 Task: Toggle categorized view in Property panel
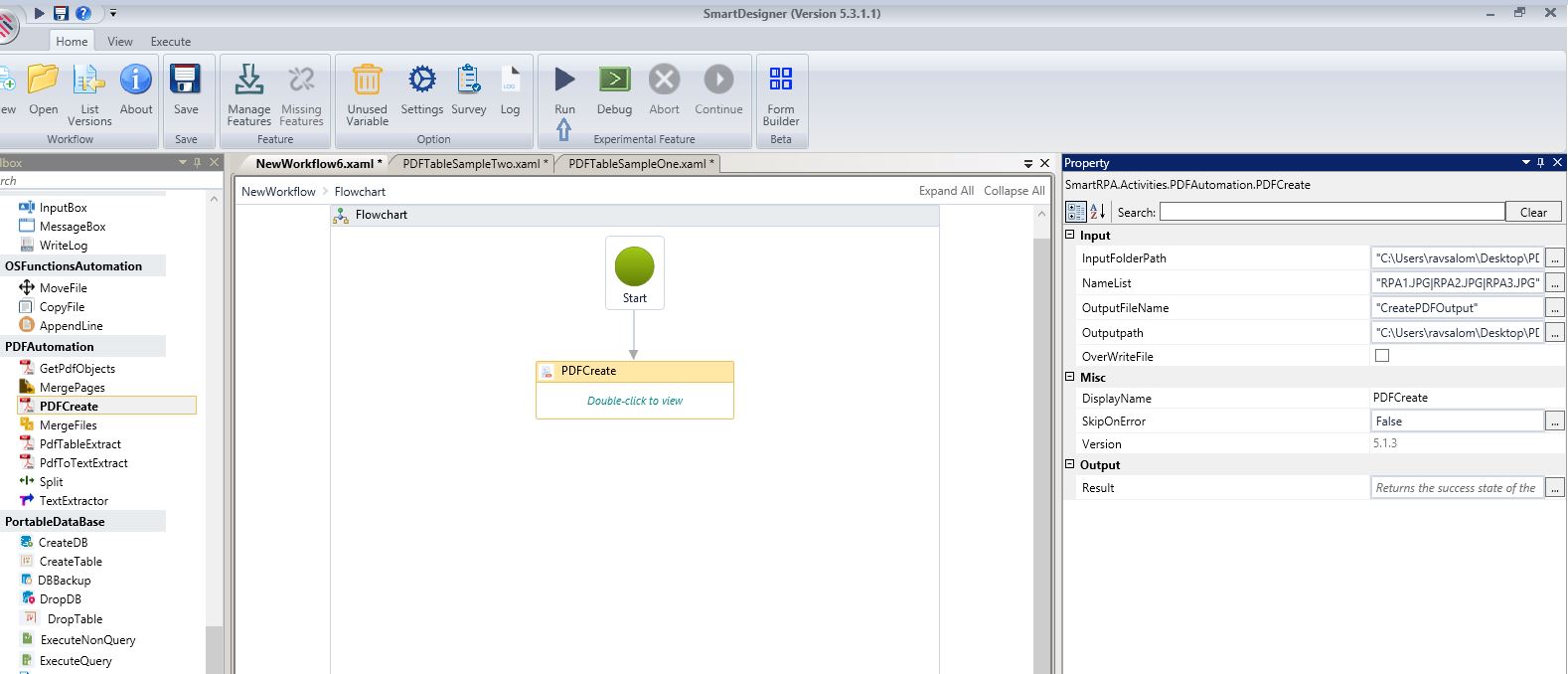(1075, 212)
